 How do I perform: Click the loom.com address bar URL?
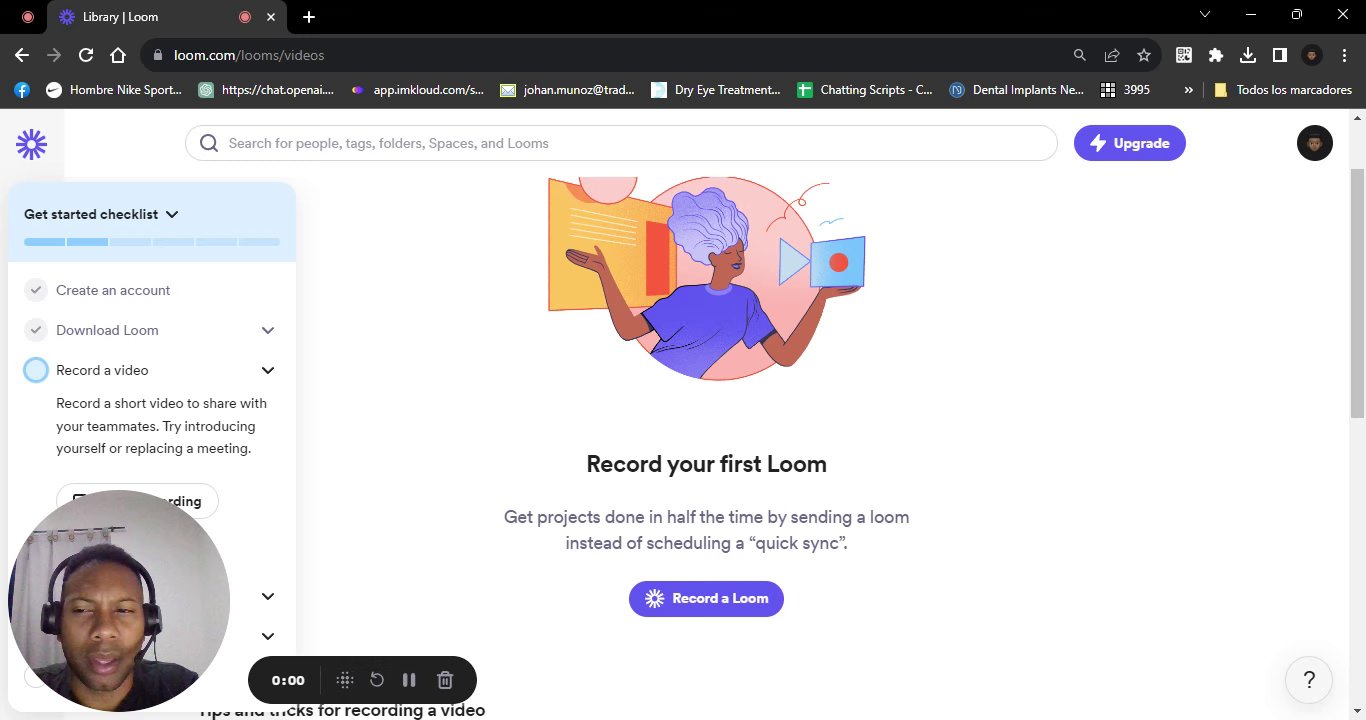[x=249, y=55]
